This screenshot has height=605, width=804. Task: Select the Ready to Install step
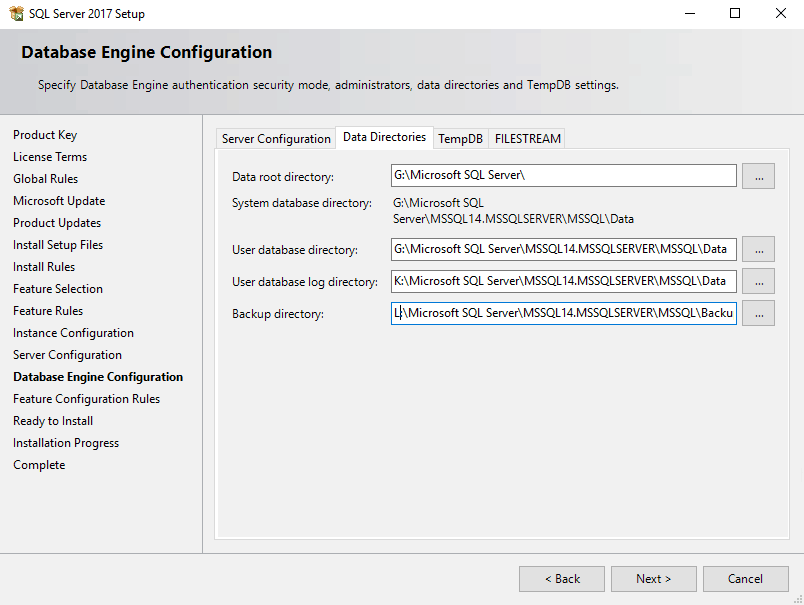tap(53, 421)
